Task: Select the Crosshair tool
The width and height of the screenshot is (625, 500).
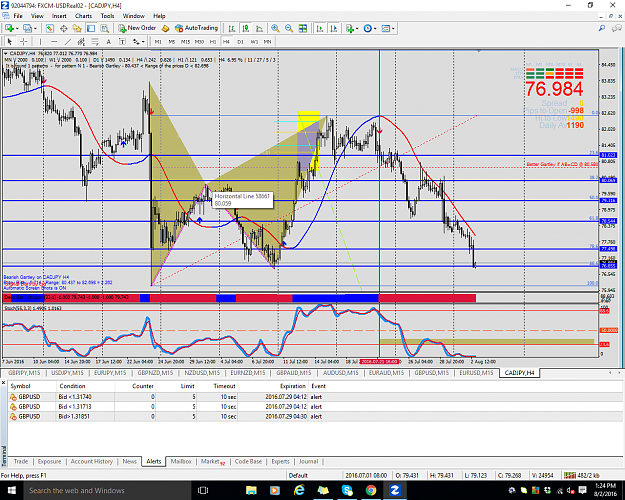Action: [x=24, y=41]
